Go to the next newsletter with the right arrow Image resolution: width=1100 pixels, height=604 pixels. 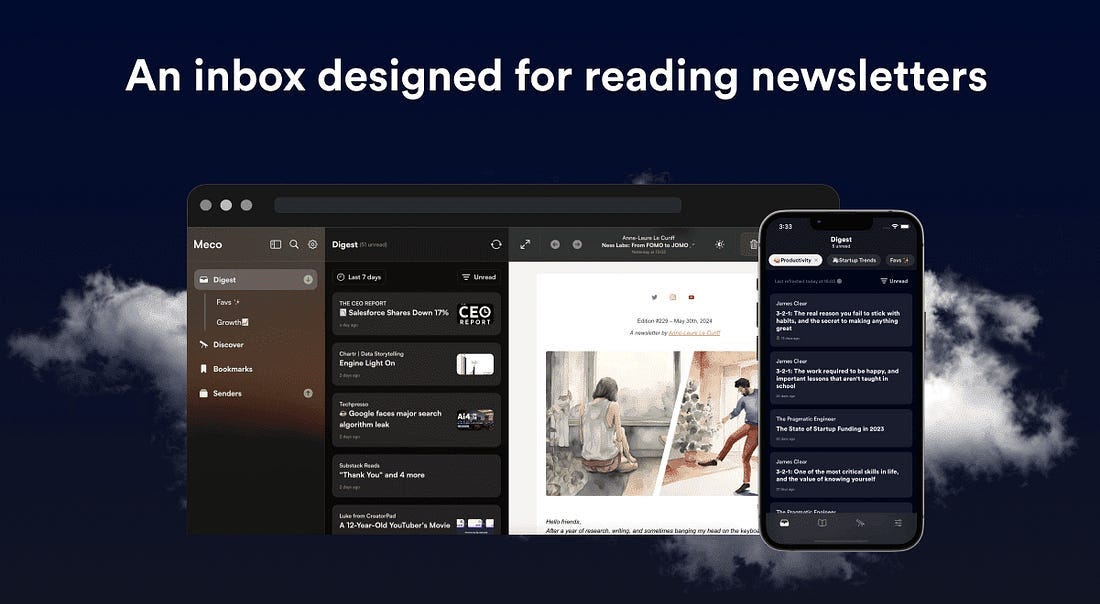click(x=577, y=244)
